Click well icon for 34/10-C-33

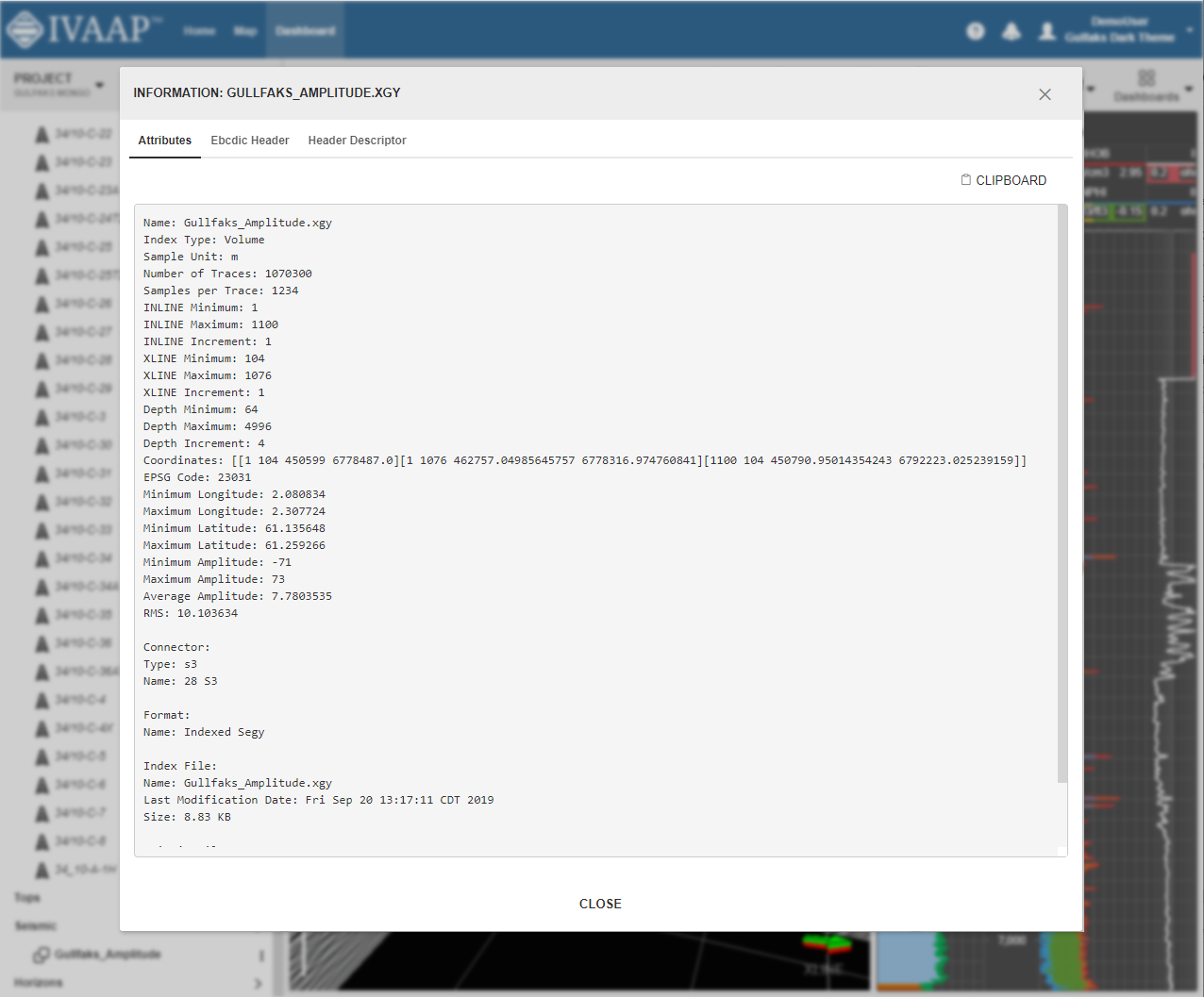pos(42,530)
